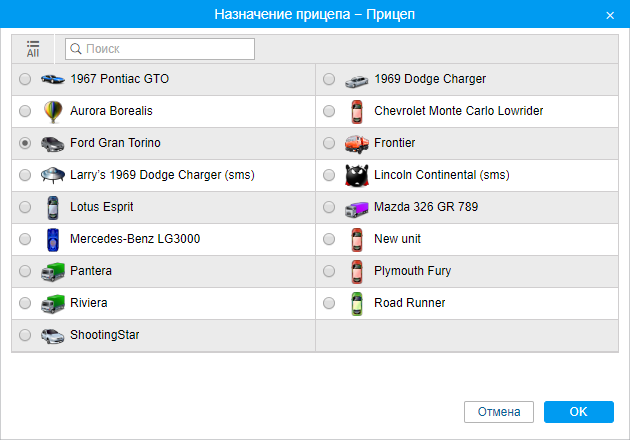The width and height of the screenshot is (630, 440).
Task: Click the Pantera green truck icon
Action: point(52,271)
